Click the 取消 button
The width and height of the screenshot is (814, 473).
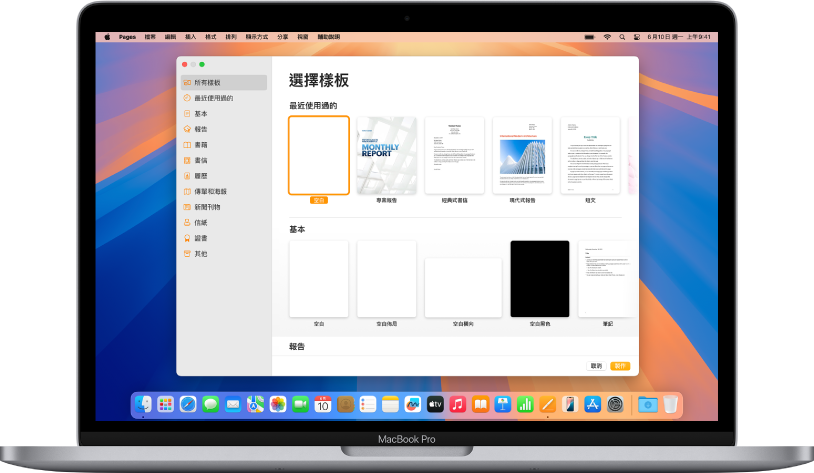point(596,366)
